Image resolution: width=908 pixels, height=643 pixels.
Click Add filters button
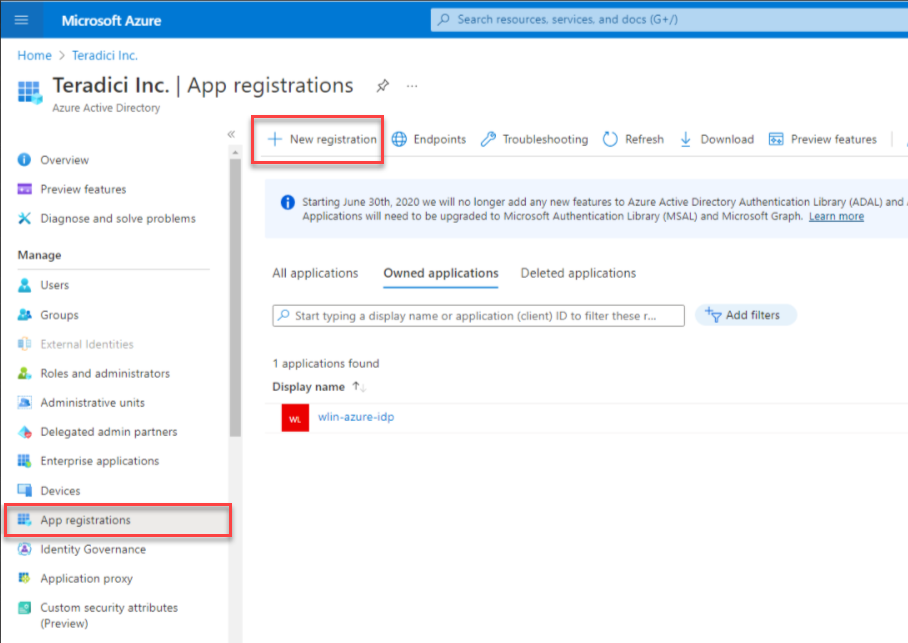click(746, 315)
